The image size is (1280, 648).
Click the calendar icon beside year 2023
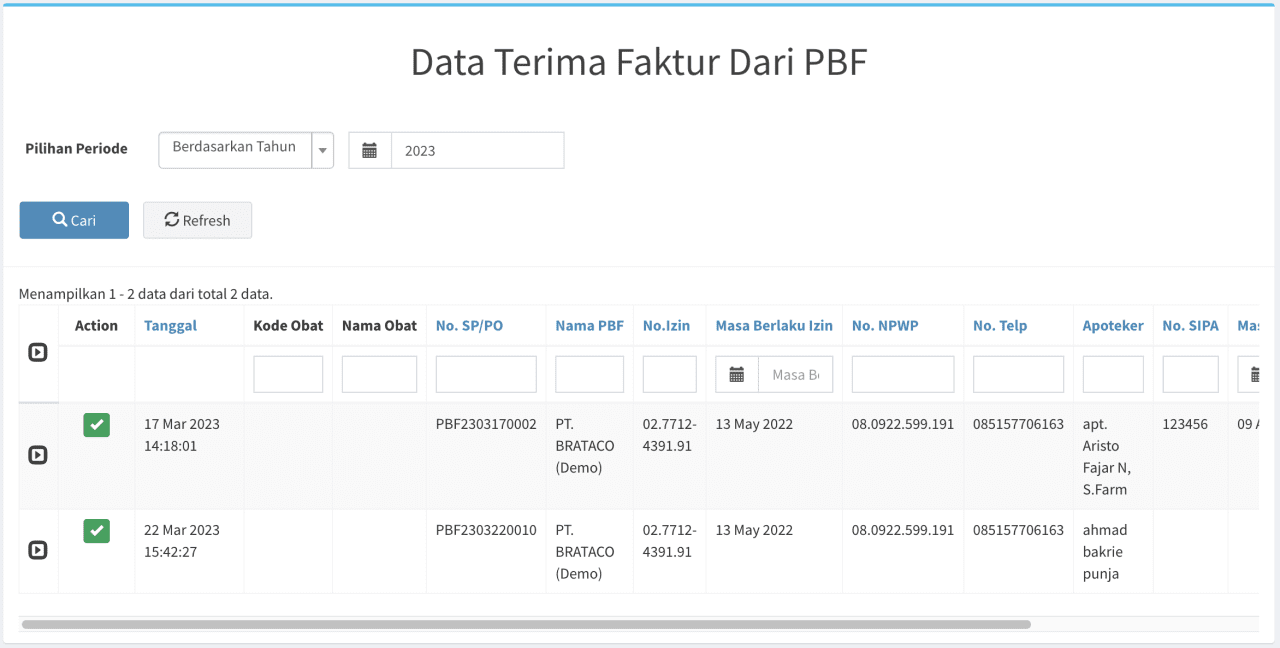click(x=370, y=151)
